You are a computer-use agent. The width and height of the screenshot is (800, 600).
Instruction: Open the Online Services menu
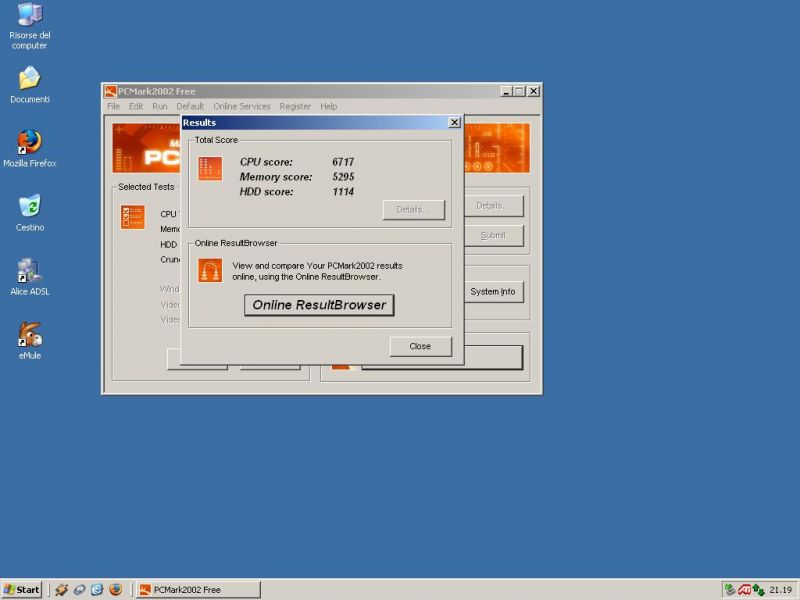242,106
